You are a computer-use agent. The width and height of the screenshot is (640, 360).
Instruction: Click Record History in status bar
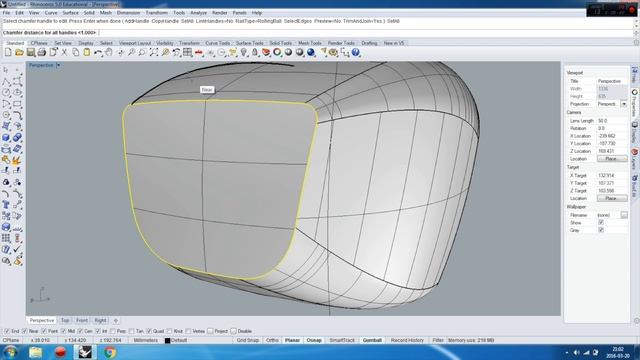click(407, 340)
